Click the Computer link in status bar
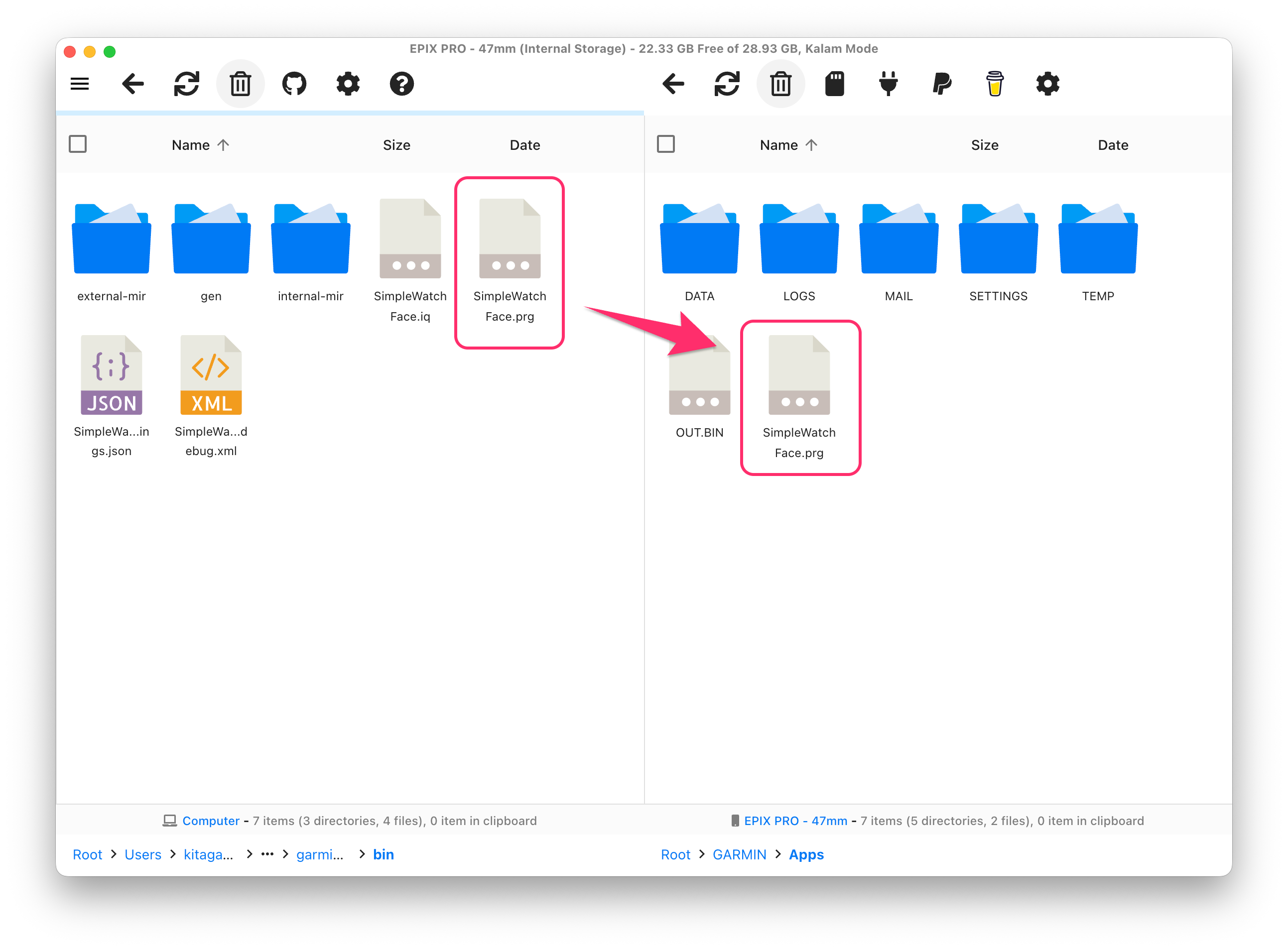This screenshot has width=1288, height=950. pyautogui.click(x=211, y=821)
